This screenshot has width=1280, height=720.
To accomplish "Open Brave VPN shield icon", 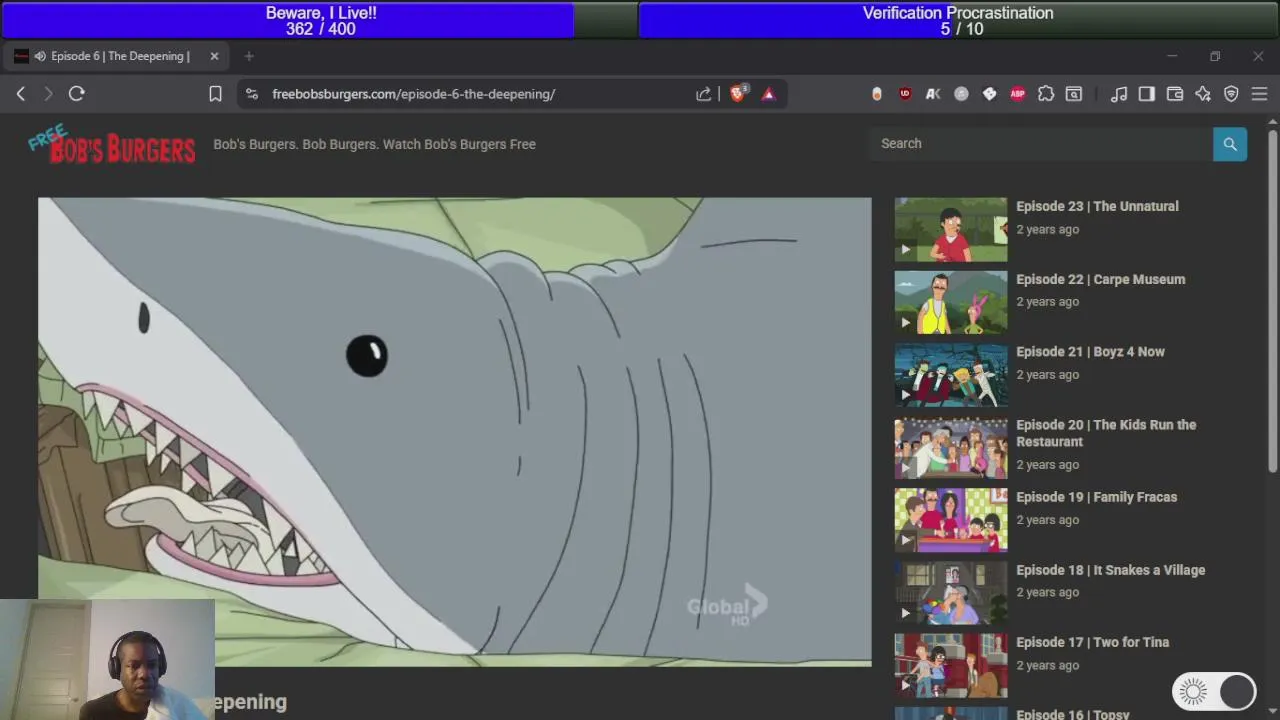I will point(1231,94).
